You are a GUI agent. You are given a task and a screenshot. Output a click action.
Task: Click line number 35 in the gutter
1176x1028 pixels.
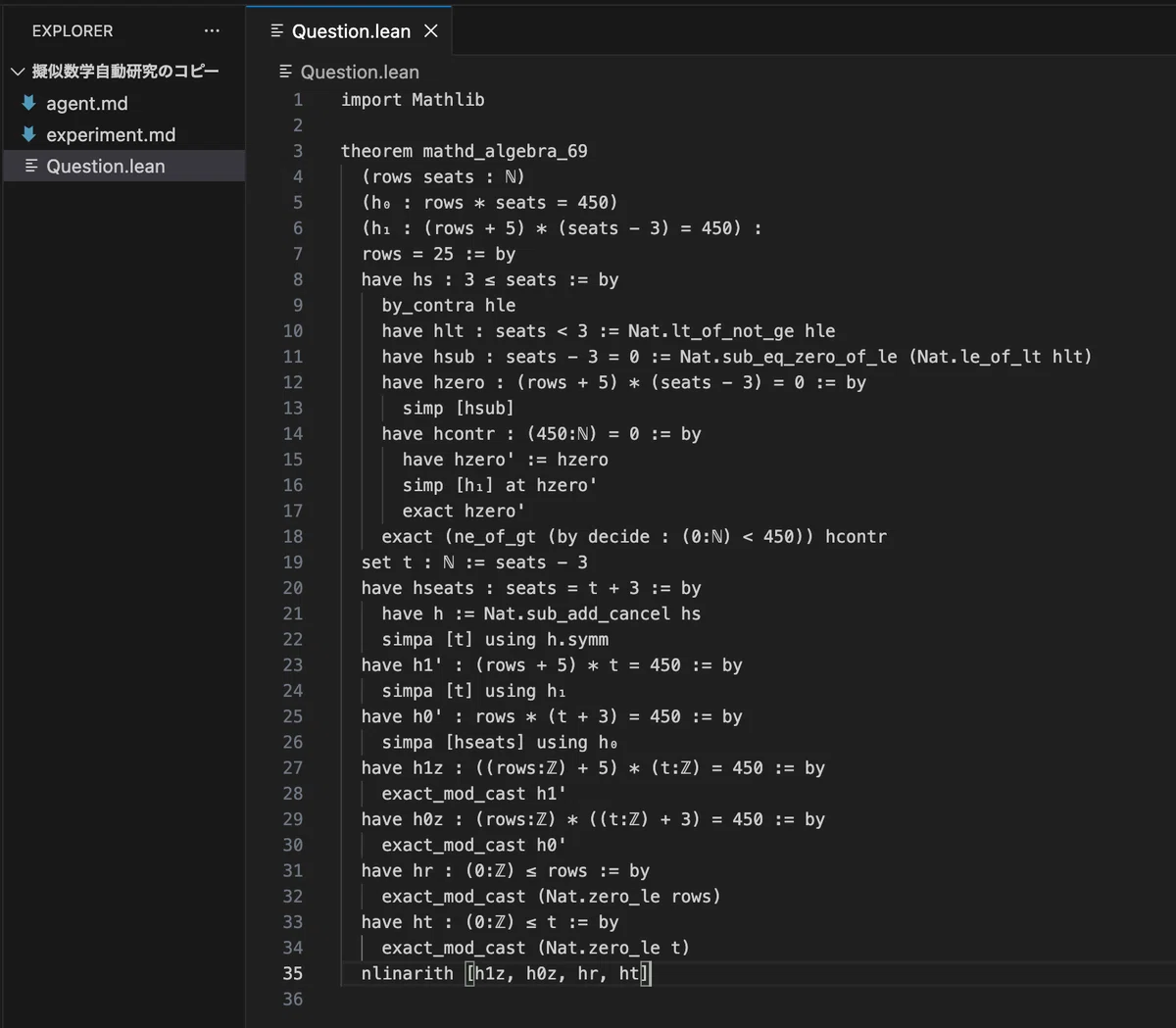(x=293, y=973)
